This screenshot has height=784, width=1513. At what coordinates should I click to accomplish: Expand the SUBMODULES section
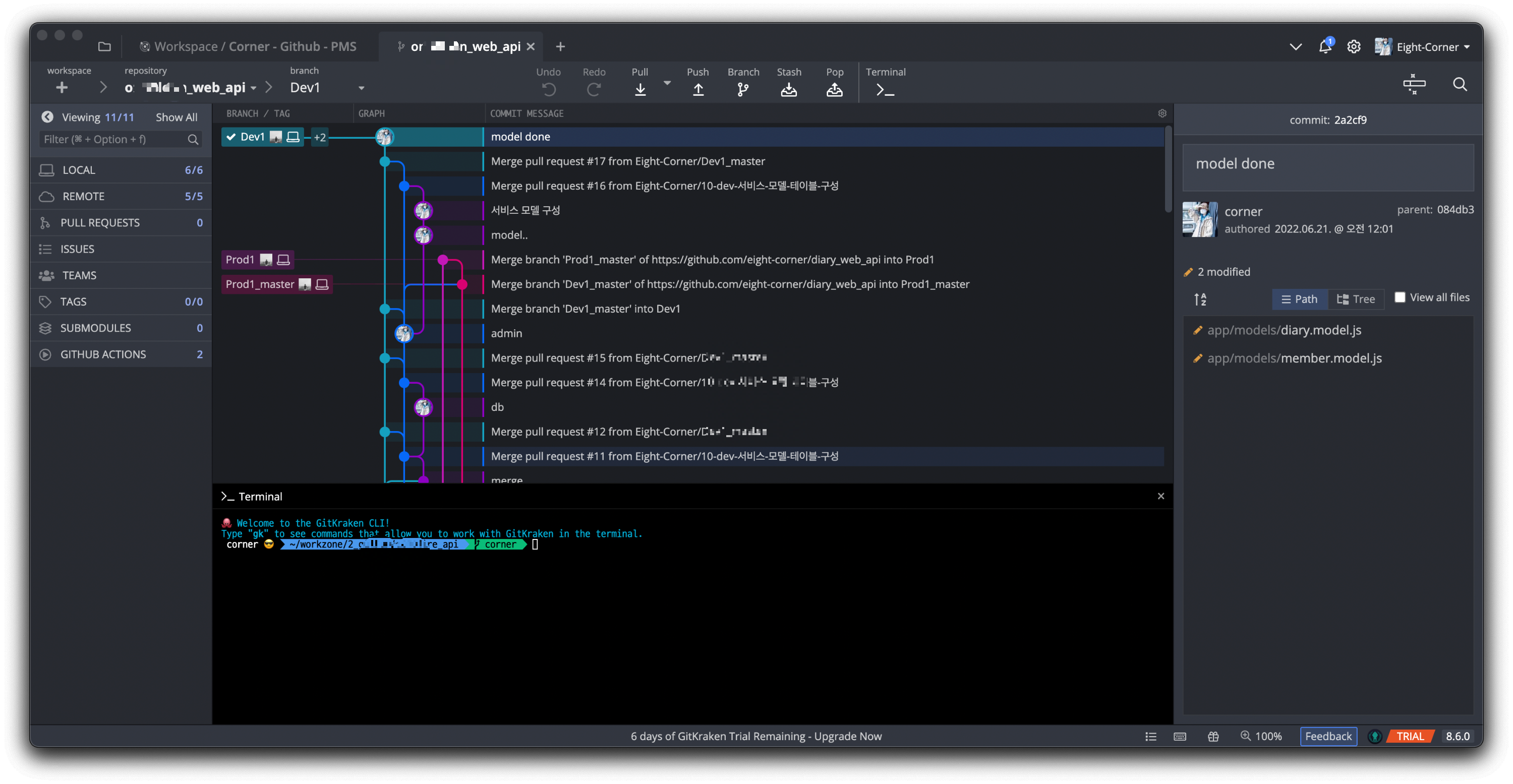121,328
